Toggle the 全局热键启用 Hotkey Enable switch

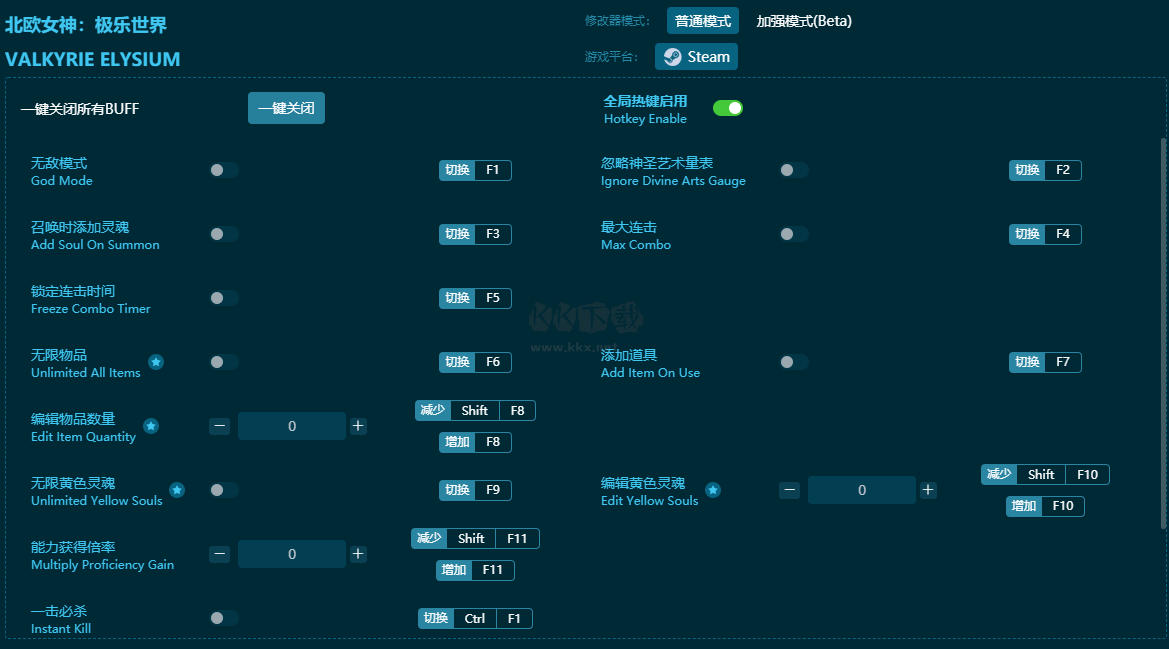[x=728, y=108]
